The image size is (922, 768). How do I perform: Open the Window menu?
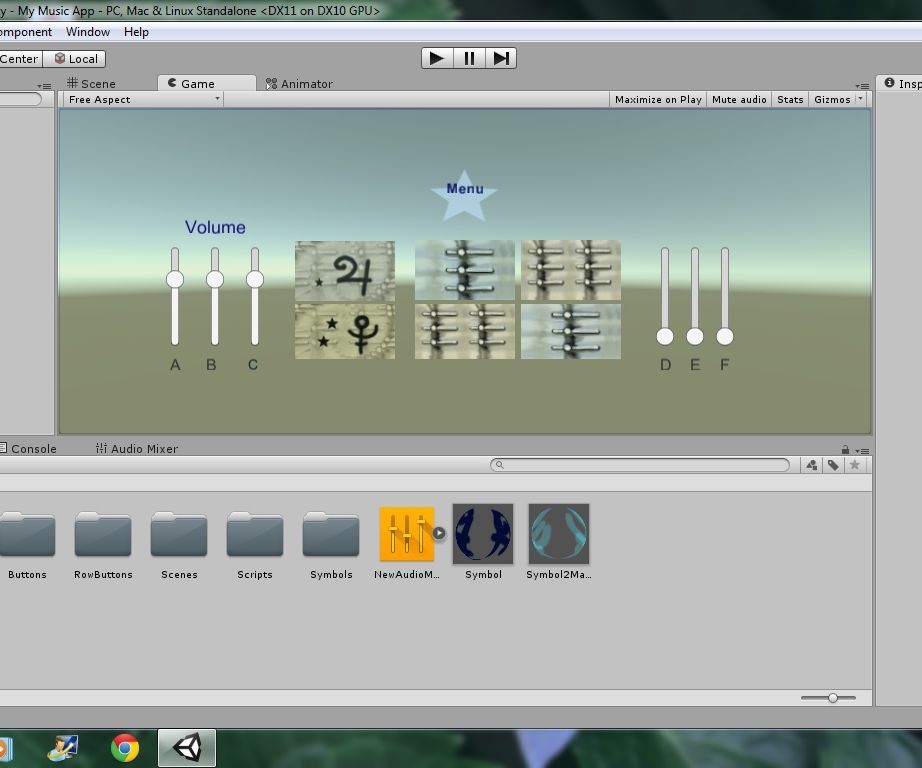(x=88, y=32)
